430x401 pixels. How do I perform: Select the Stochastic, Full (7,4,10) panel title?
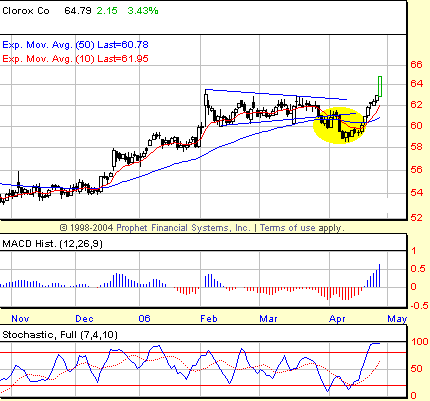click(x=60, y=335)
